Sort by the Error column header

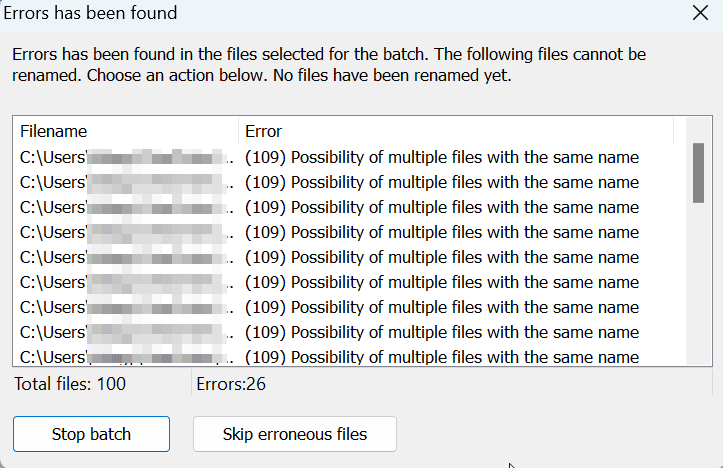[456, 131]
